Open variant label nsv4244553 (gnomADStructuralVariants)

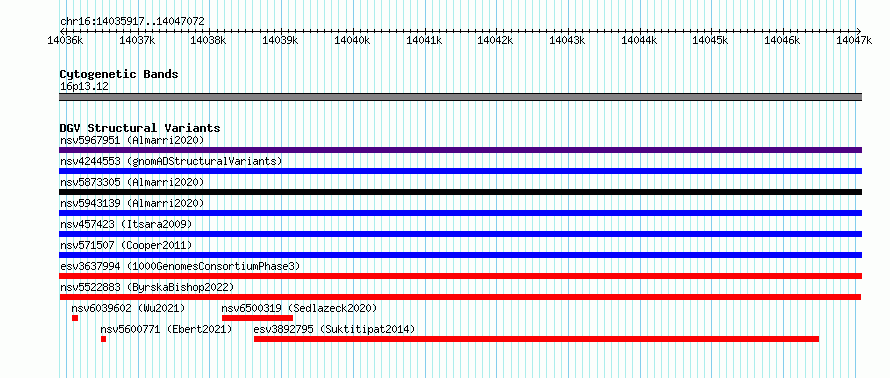(x=171, y=161)
